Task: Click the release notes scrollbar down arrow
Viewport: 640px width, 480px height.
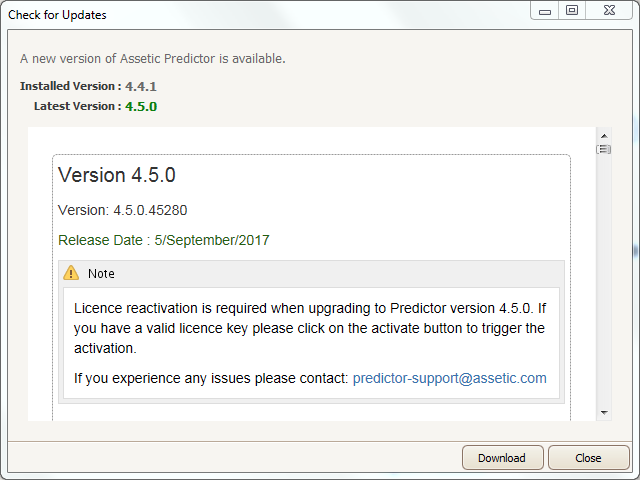Action: click(604, 413)
